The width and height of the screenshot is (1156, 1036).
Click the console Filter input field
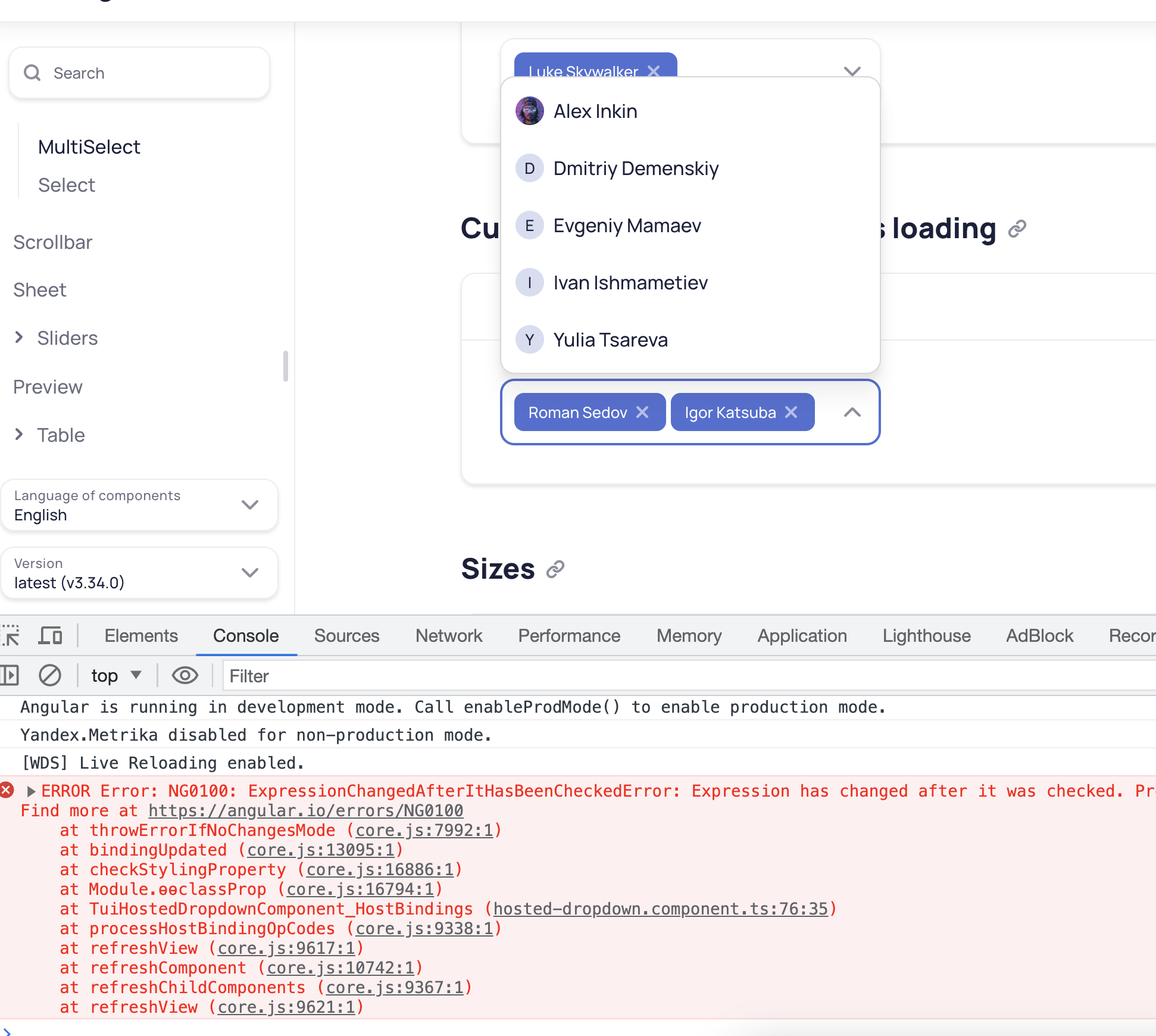[357, 676]
